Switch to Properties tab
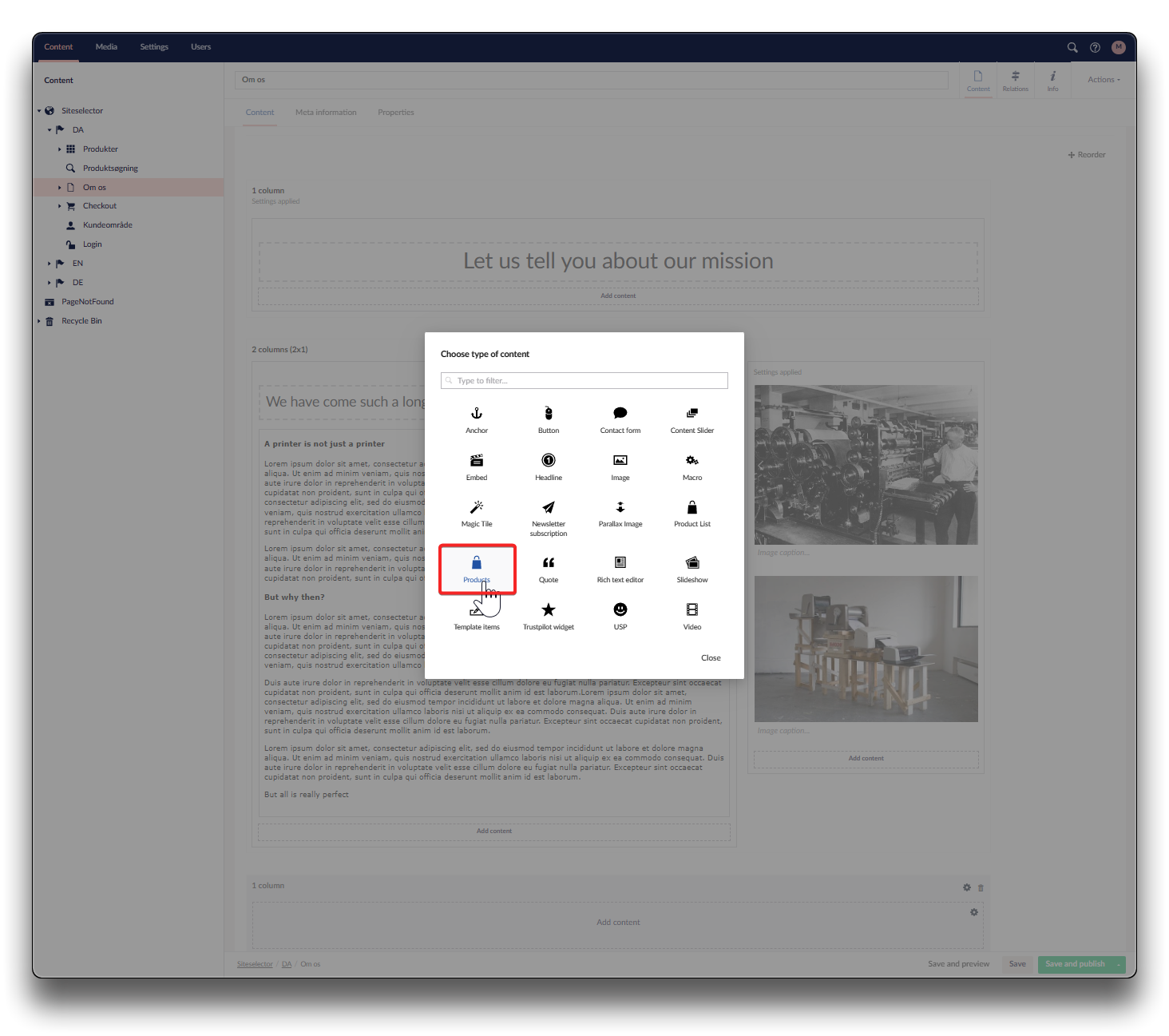1169x1036 pixels. click(396, 113)
